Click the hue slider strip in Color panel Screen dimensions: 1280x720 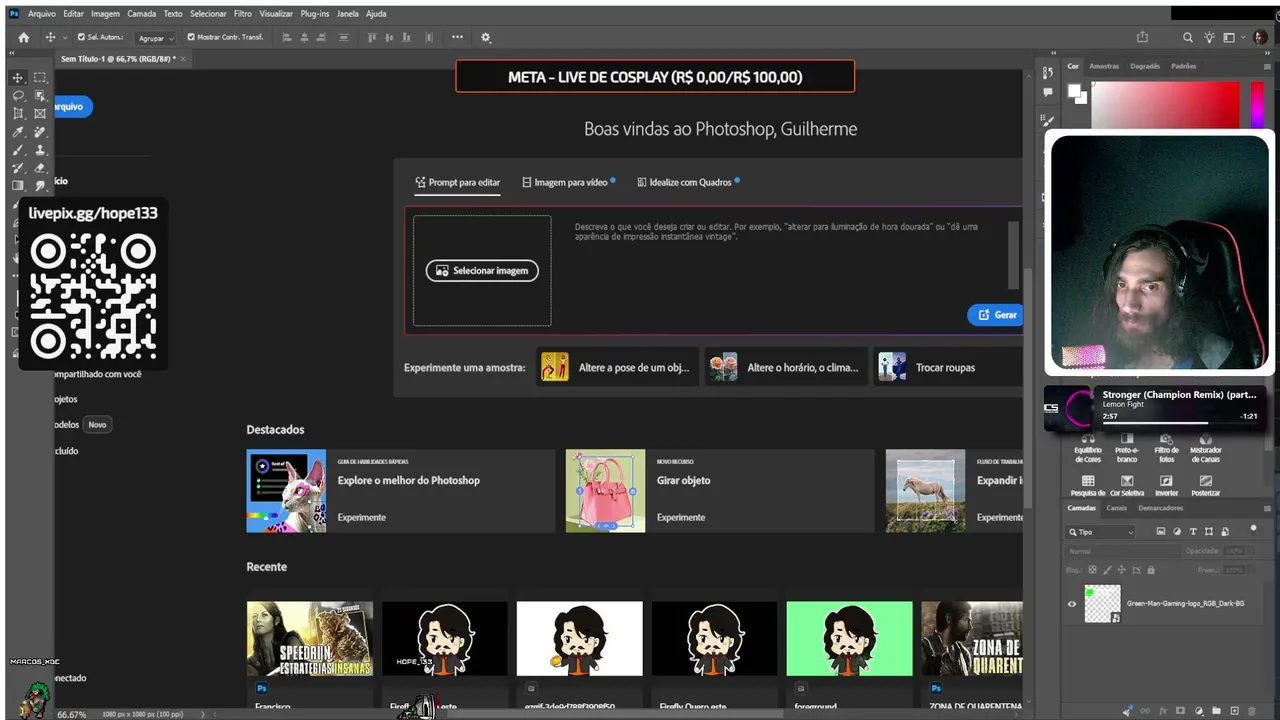tap(1258, 105)
